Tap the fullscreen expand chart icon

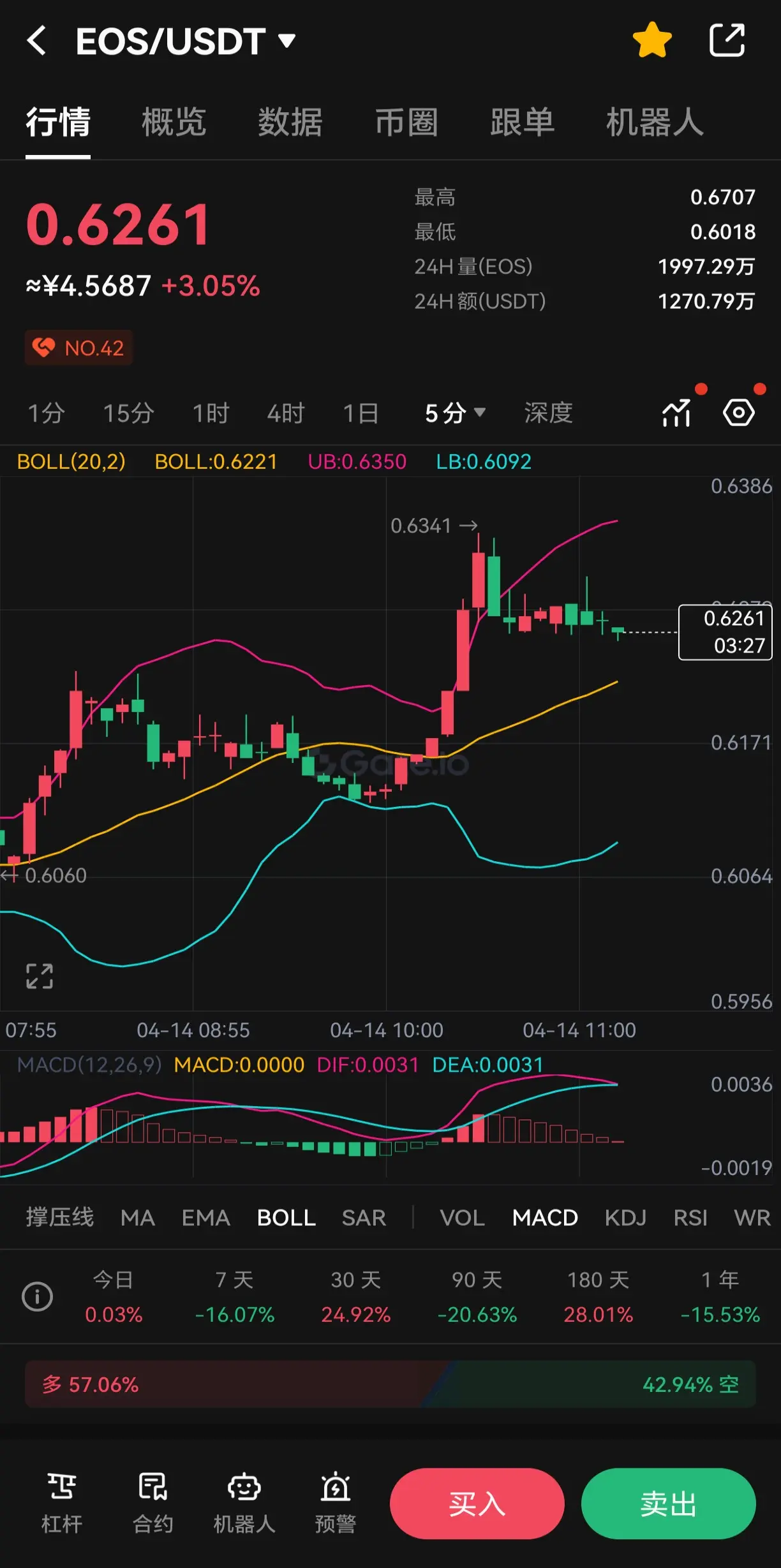[x=40, y=976]
